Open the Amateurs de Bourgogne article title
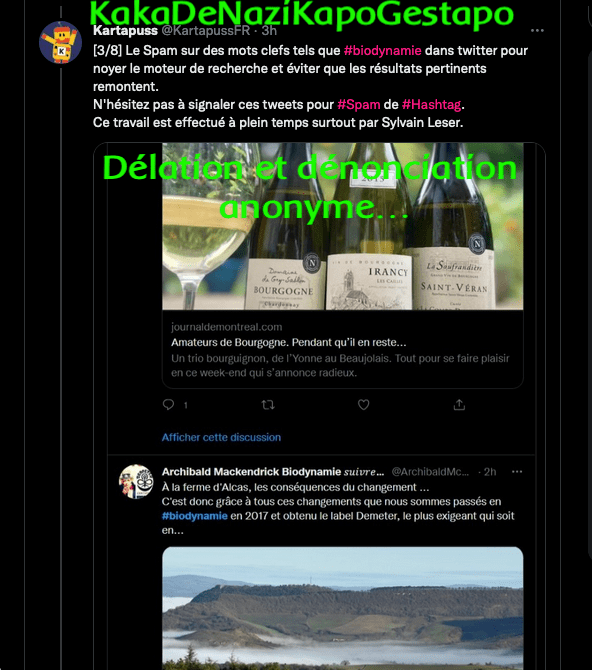Image resolution: width=592 pixels, height=670 pixels. point(289,342)
